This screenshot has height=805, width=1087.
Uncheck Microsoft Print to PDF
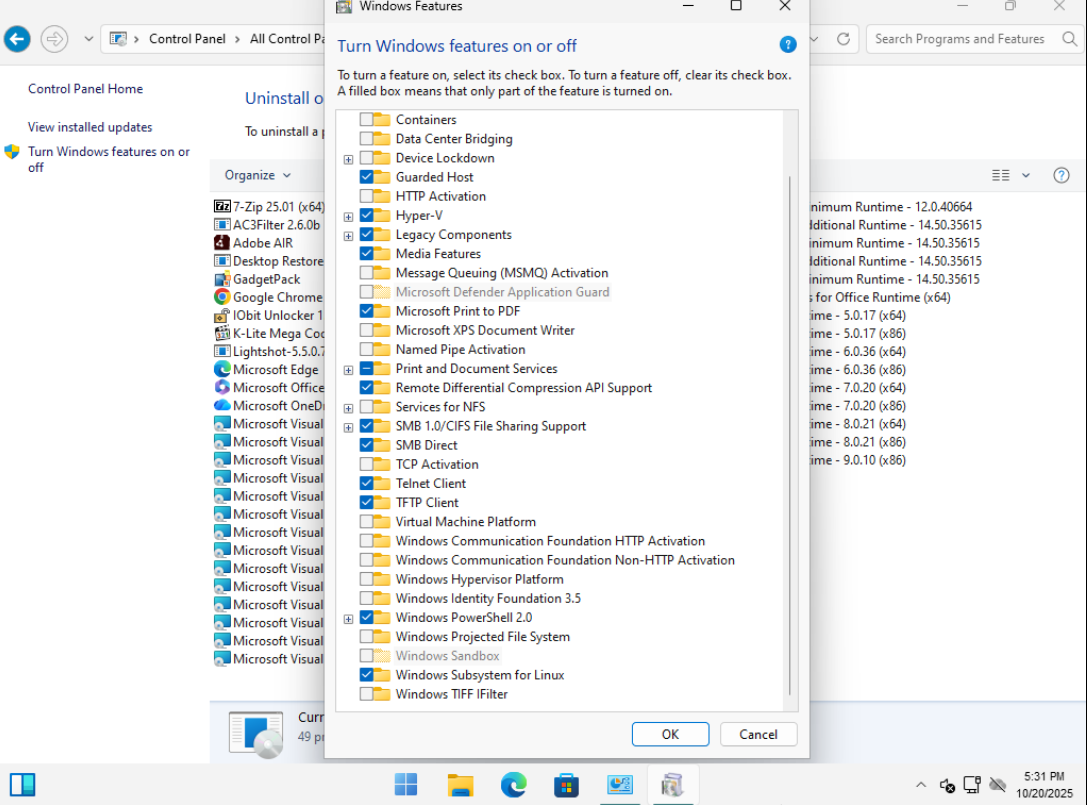coord(366,311)
